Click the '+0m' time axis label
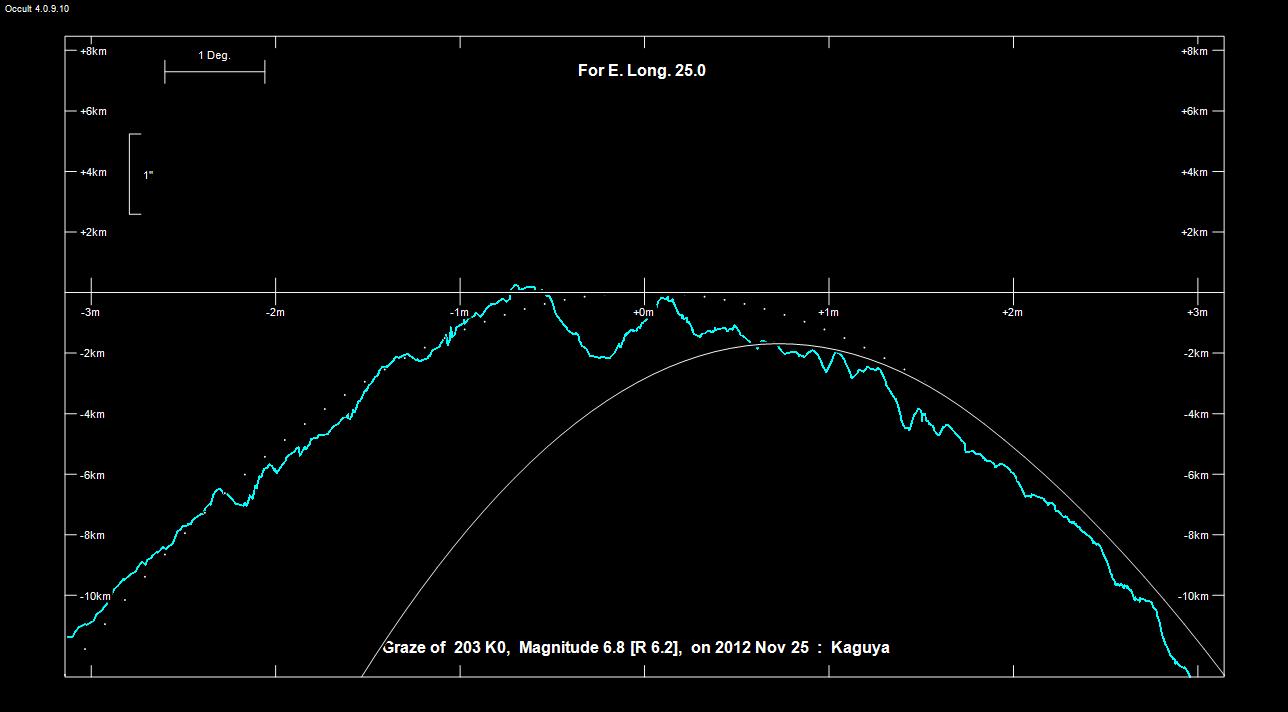This screenshot has width=1288, height=712. (x=642, y=312)
